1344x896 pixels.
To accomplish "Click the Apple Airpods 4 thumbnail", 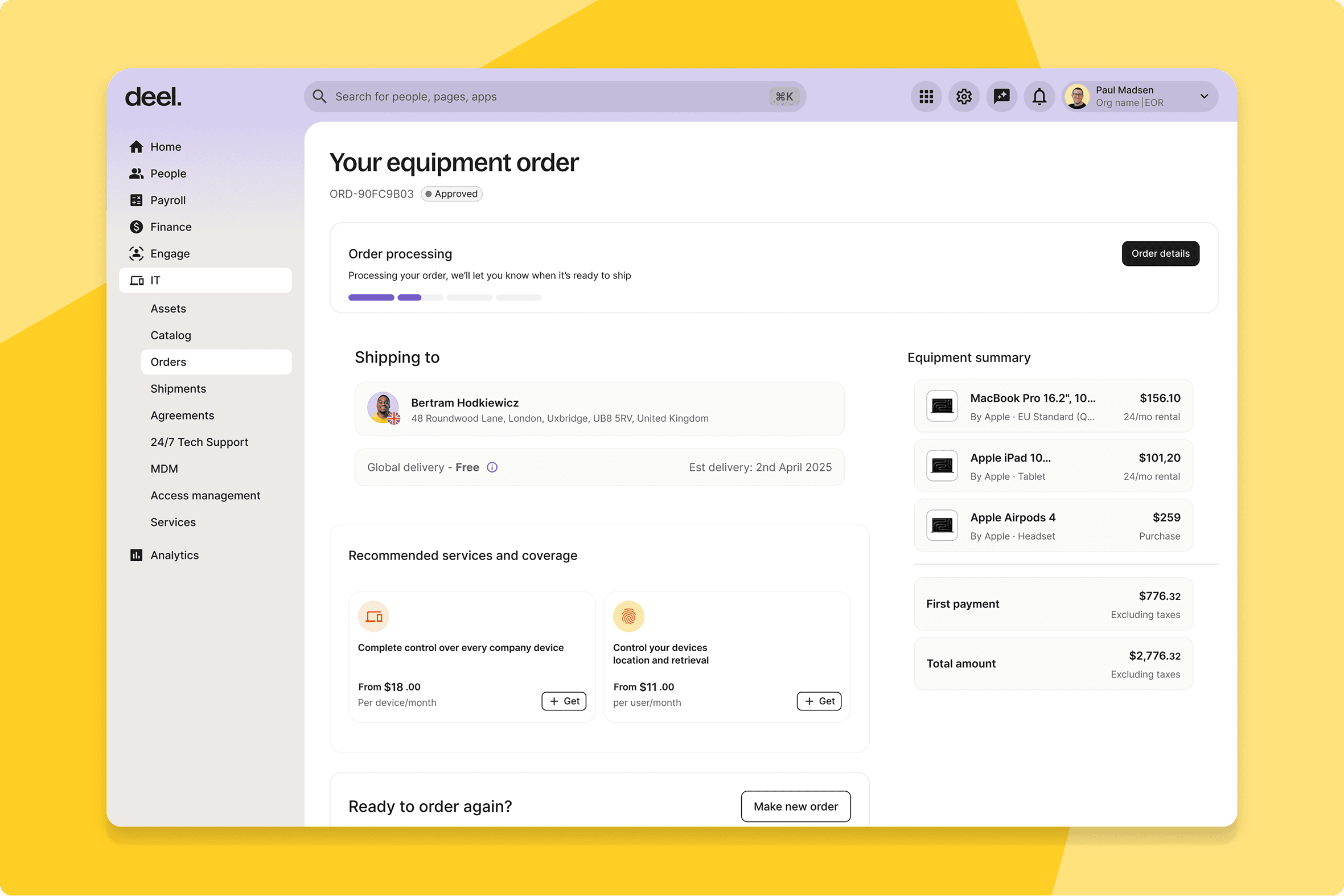I will pos(942,525).
